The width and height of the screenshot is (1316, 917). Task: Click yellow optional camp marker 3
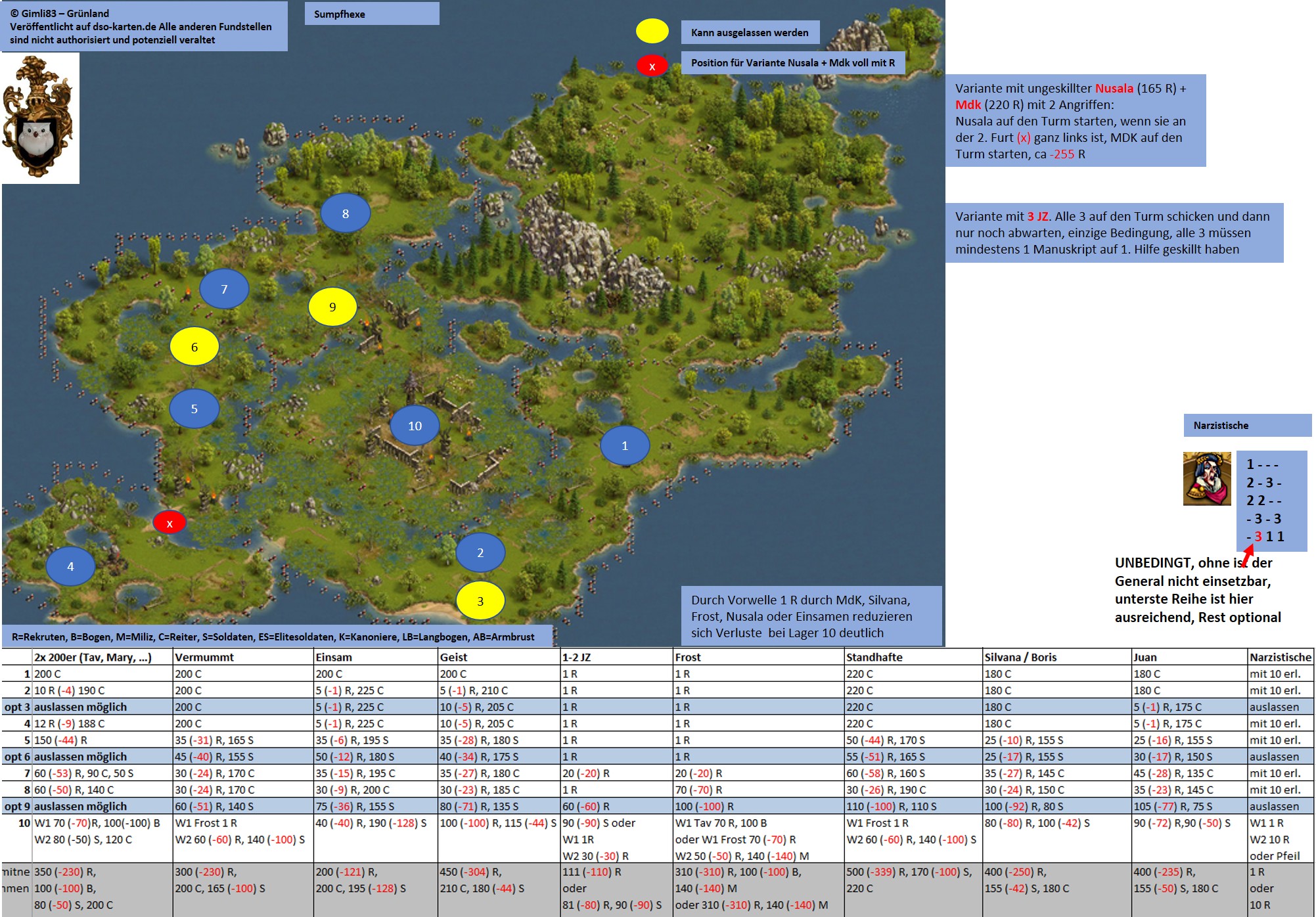click(x=480, y=601)
